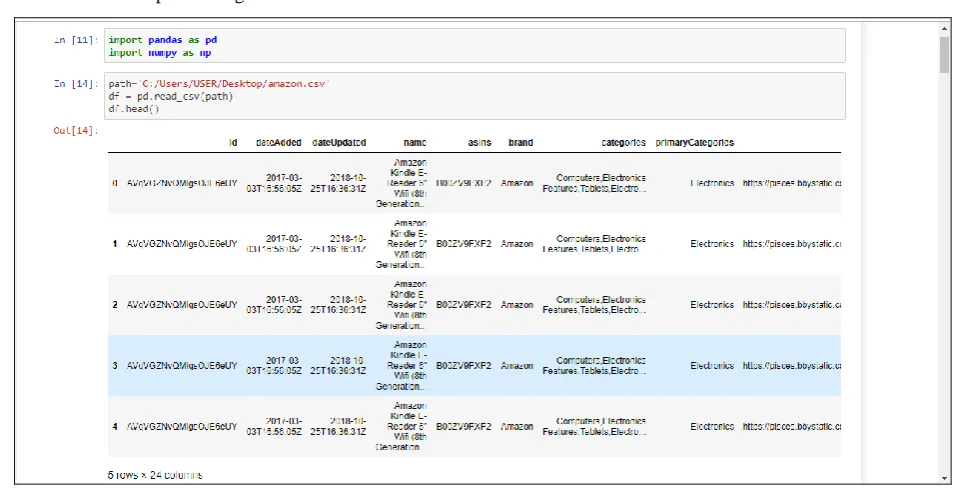
Task: Click the amazon.csv path code line
Action: point(219,84)
